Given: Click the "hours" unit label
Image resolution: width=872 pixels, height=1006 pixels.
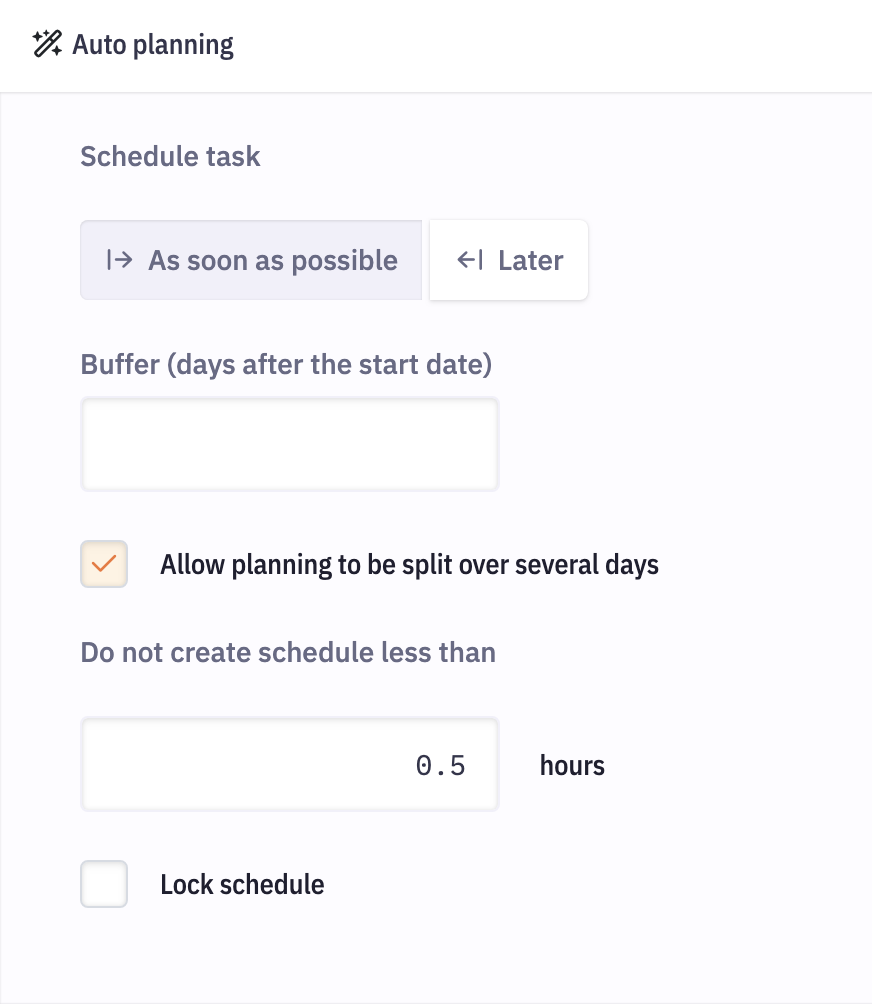Looking at the screenshot, I should (x=572, y=766).
